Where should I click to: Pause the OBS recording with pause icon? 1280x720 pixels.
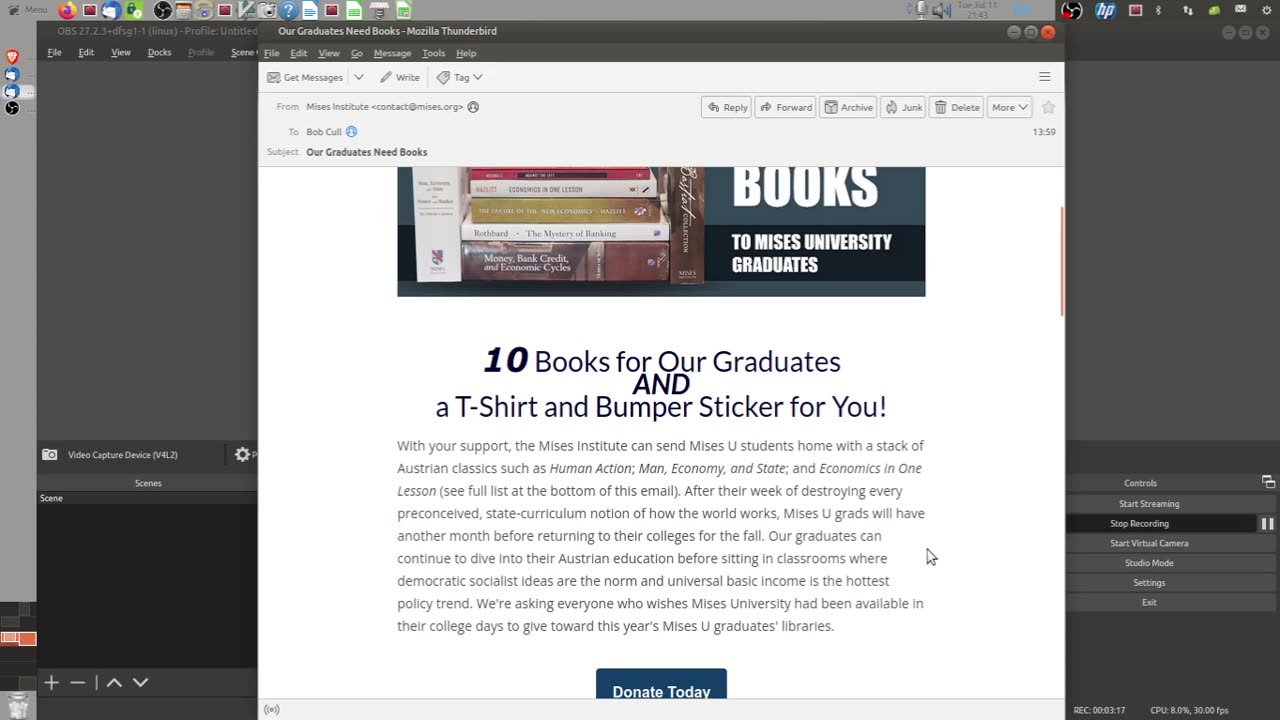[1267, 524]
